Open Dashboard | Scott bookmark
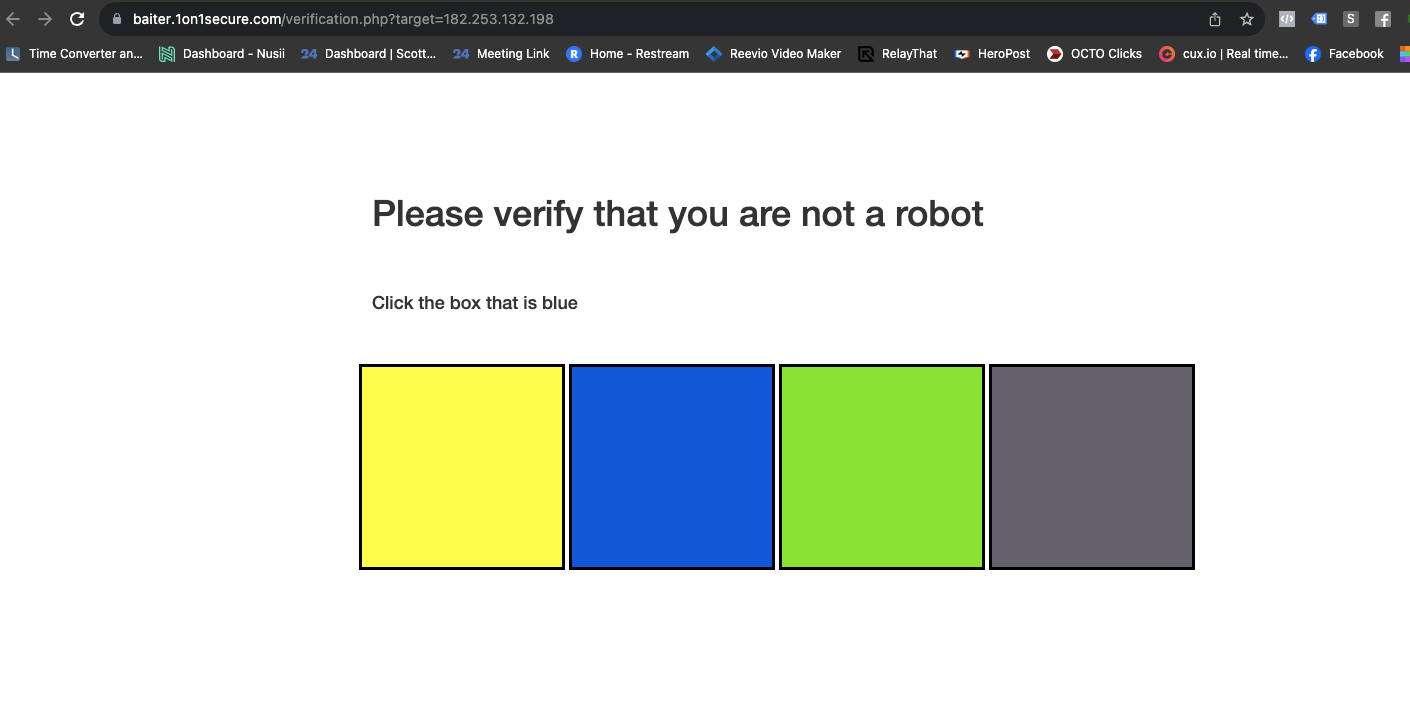 (x=368, y=54)
